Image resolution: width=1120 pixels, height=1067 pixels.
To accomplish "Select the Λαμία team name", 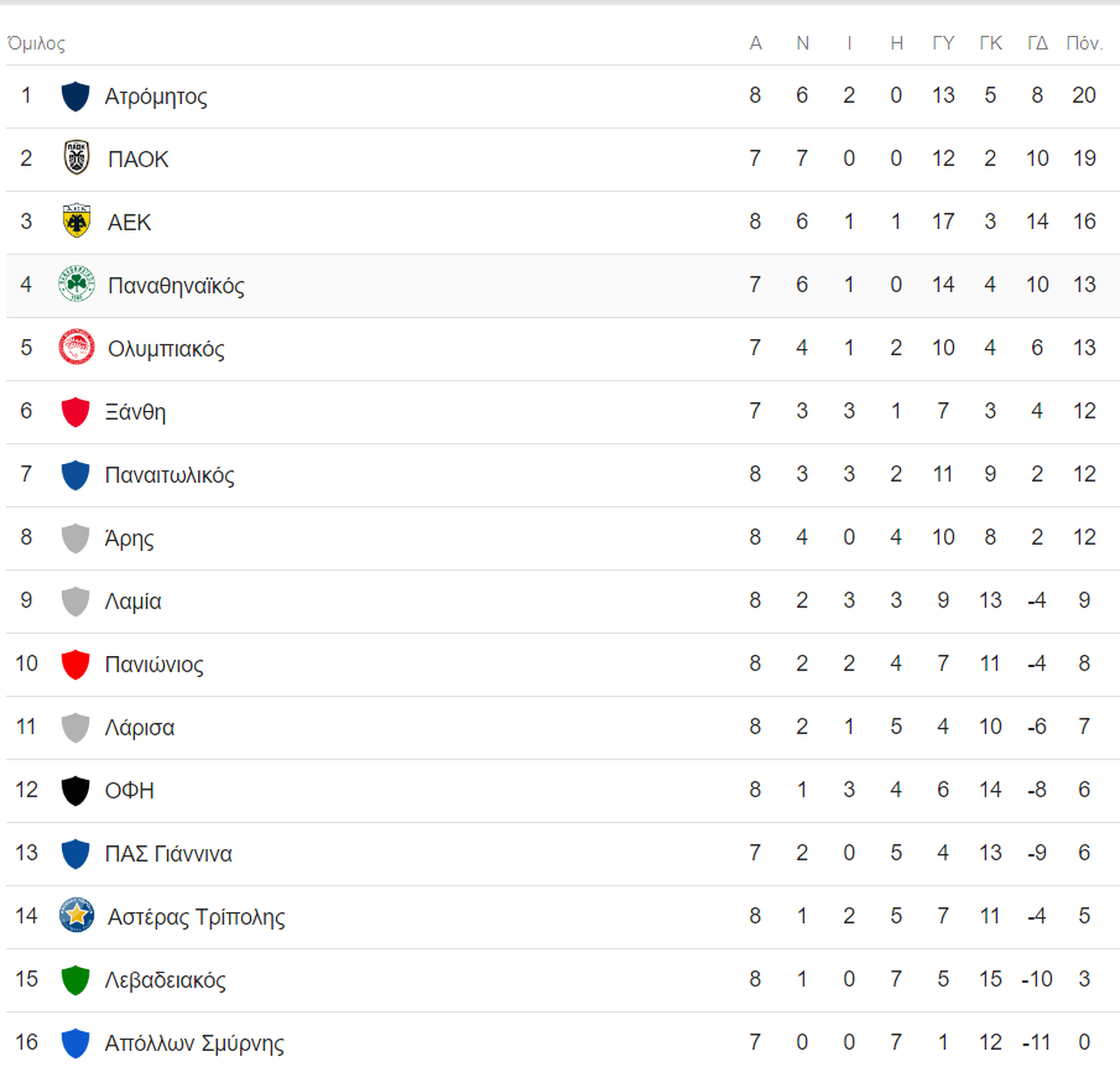I will coord(133,601).
